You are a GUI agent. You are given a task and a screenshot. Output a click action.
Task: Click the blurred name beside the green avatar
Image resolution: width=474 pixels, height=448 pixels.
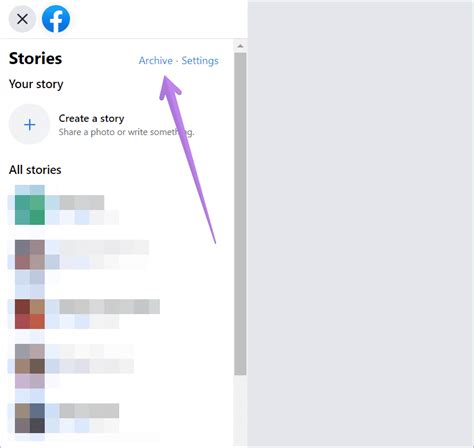click(x=82, y=203)
